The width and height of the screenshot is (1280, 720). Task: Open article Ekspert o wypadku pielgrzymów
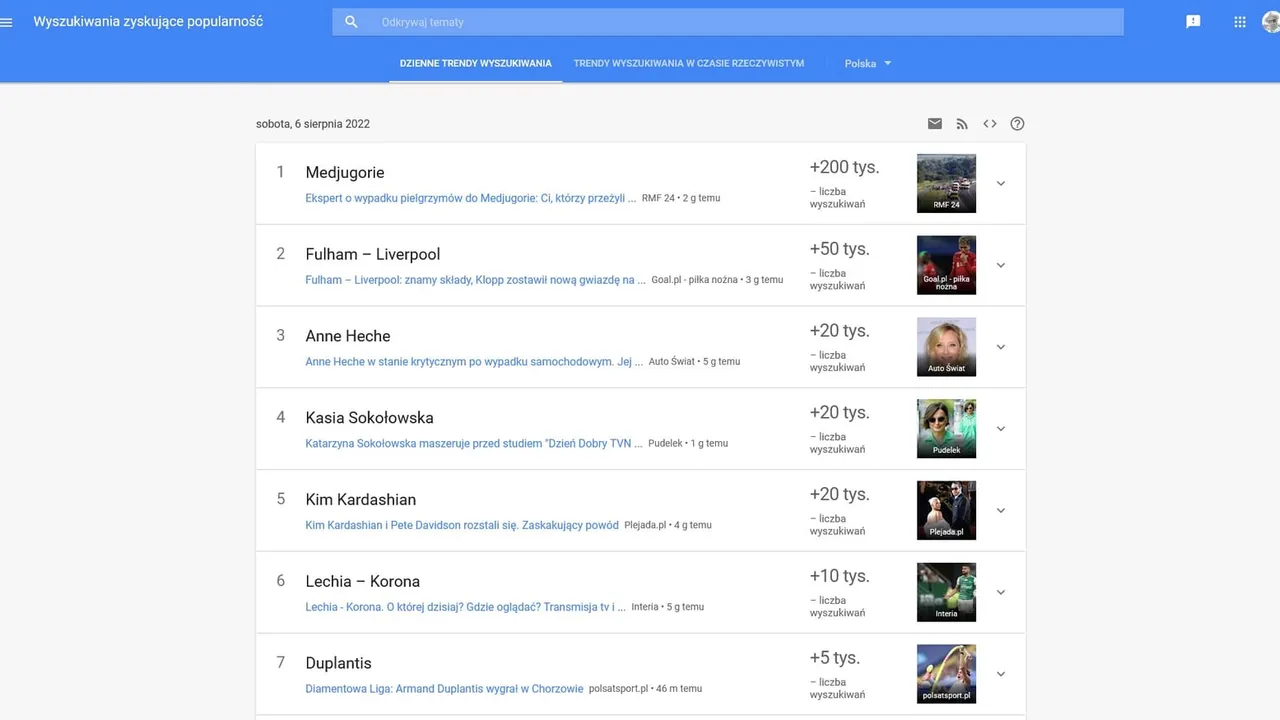pos(471,198)
